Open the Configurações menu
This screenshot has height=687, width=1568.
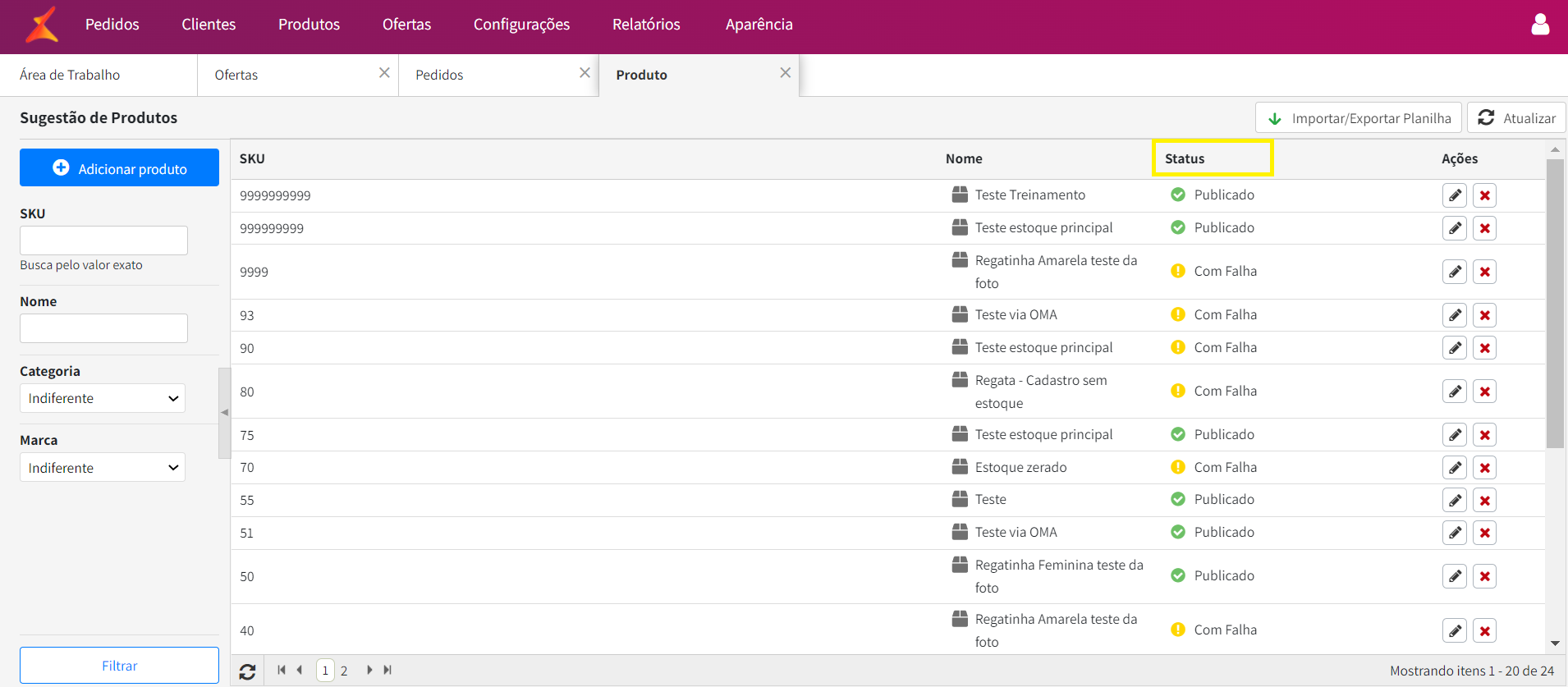point(521,25)
